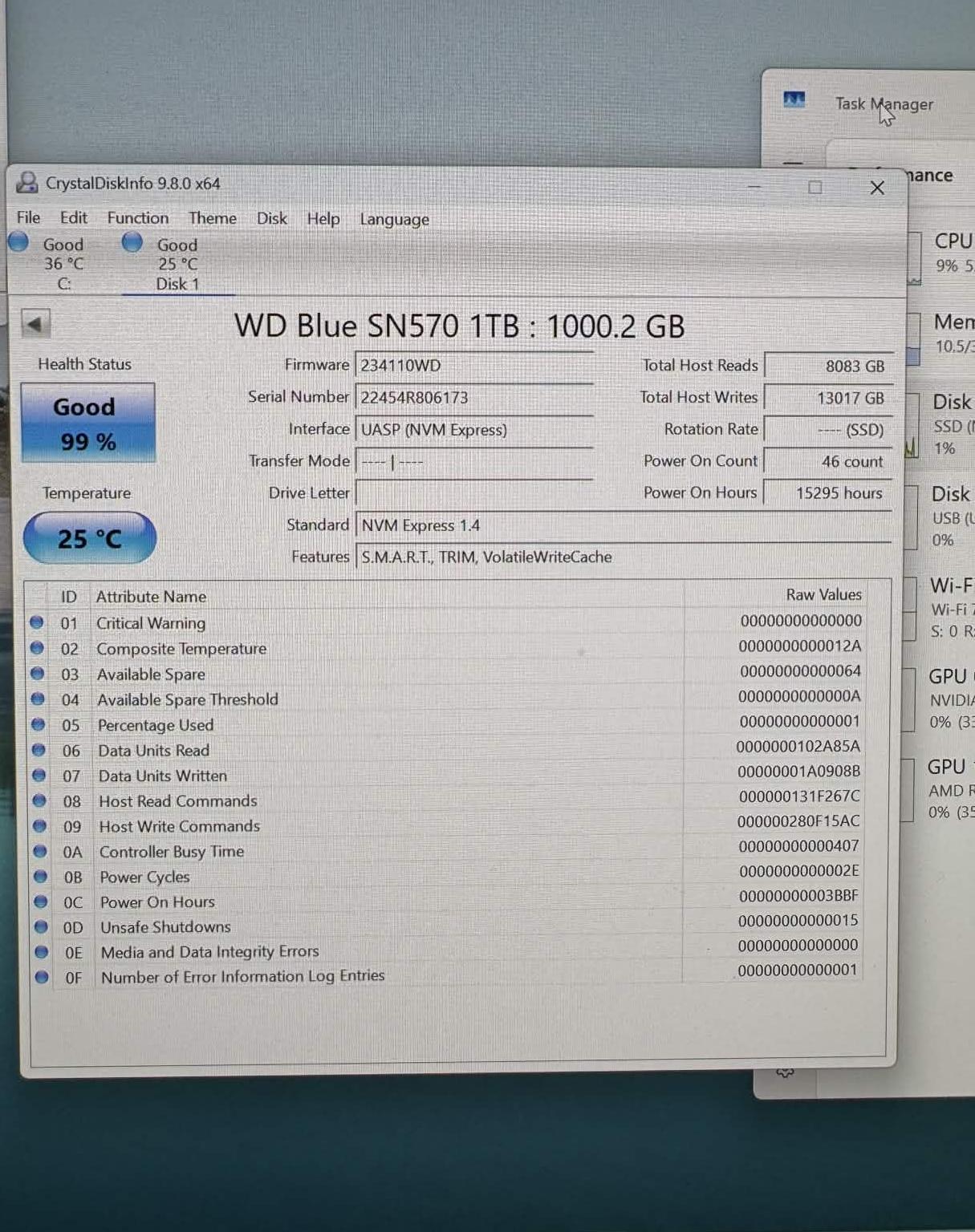Select the Data Units Written row
This screenshot has height=1232, width=975.
click(x=445, y=774)
